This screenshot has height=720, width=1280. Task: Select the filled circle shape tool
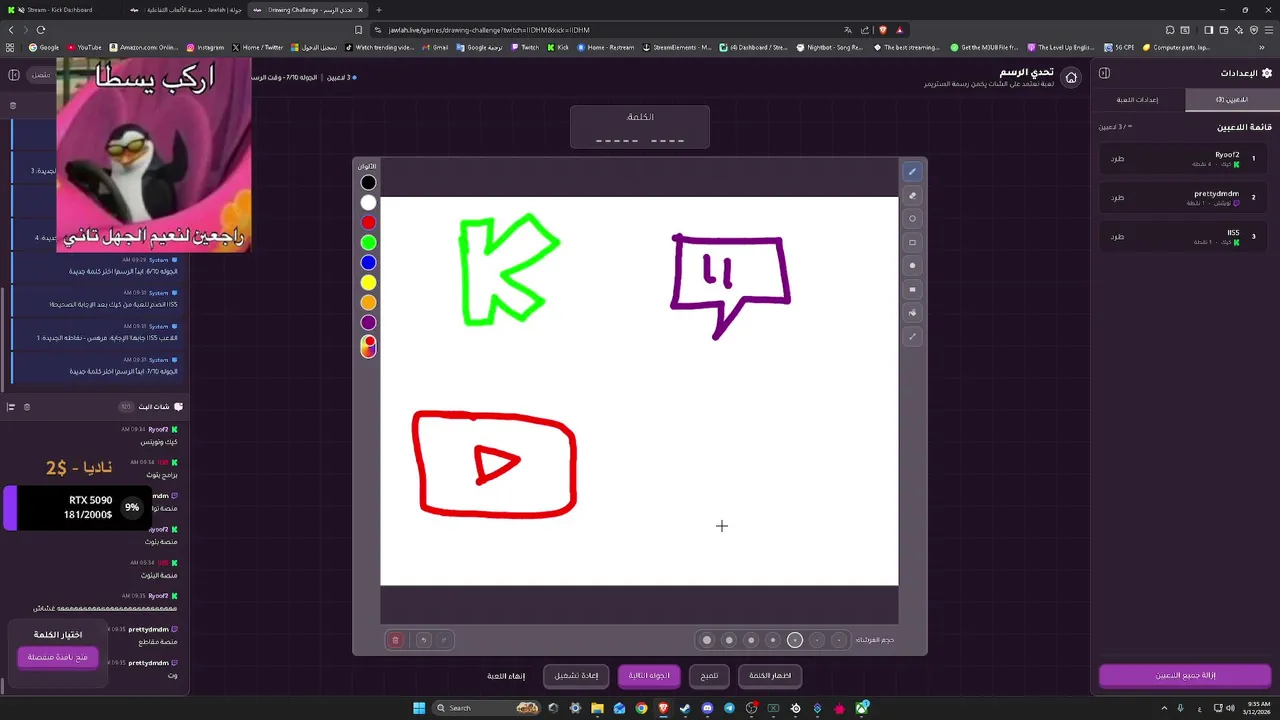pyautogui.click(x=912, y=266)
